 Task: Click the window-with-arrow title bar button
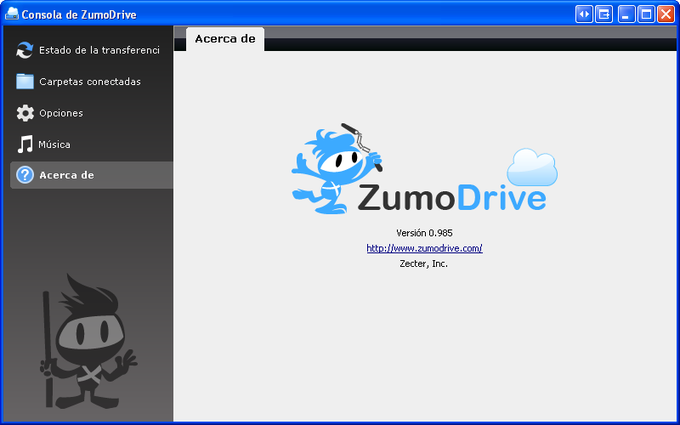point(604,14)
